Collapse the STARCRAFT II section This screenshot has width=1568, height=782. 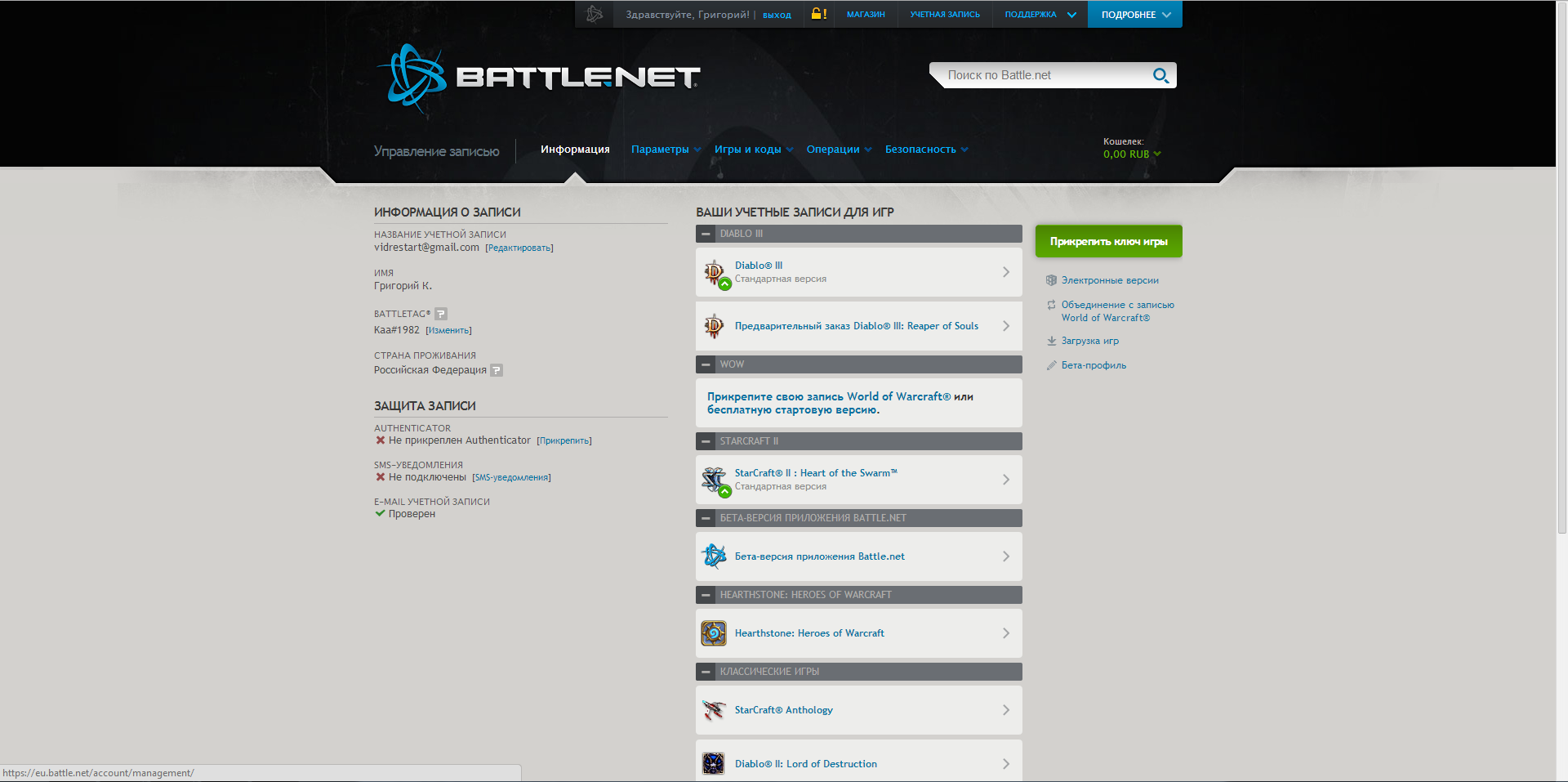point(706,441)
